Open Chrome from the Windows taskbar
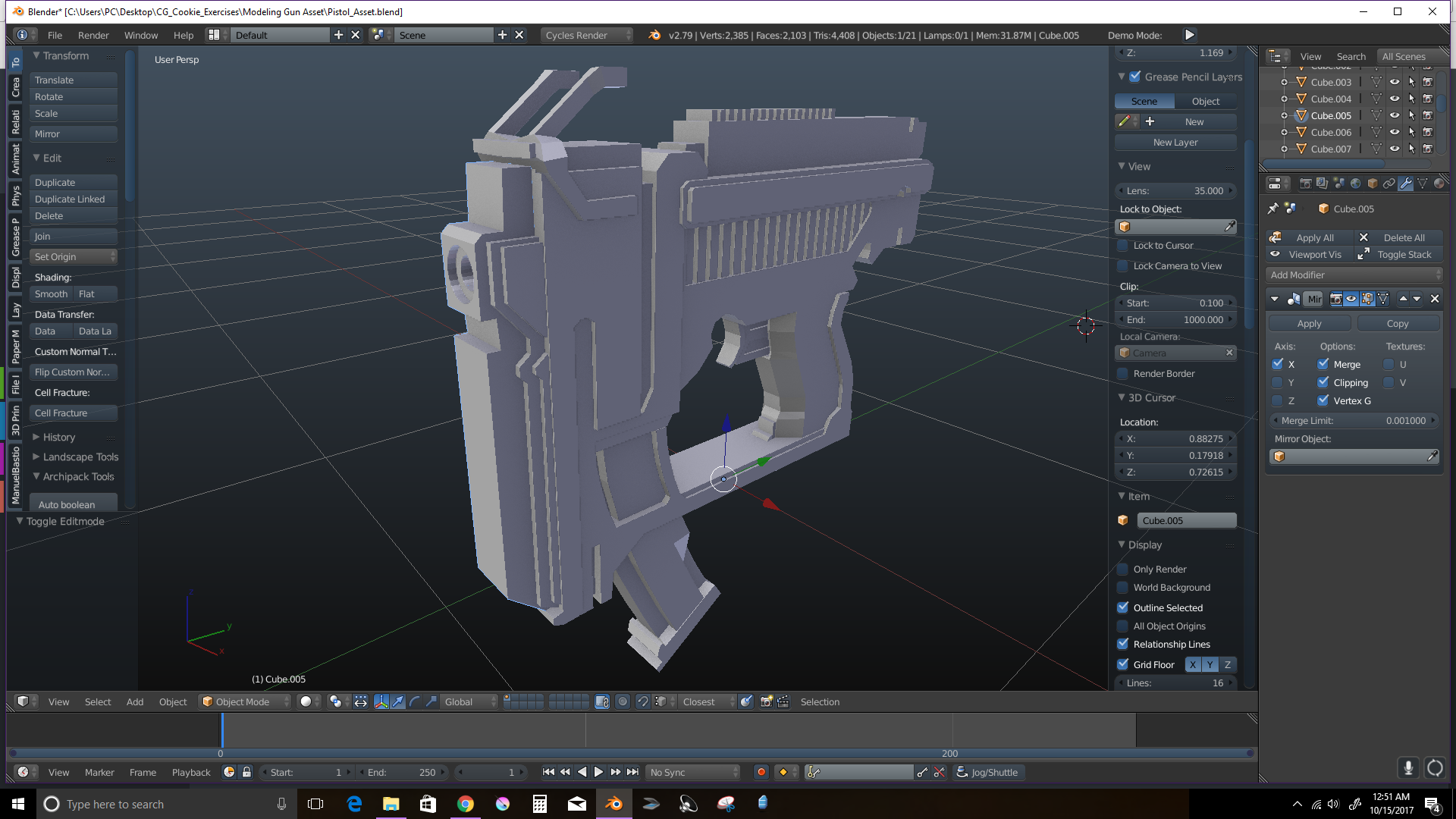Image resolution: width=1456 pixels, height=819 pixels. pyautogui.click(x=466, y=804)
